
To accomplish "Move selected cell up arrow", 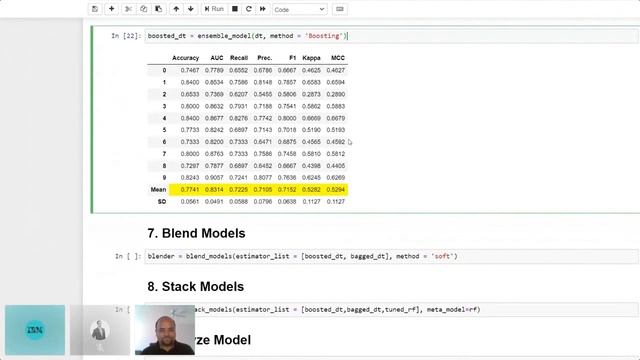I will point(176,9).
